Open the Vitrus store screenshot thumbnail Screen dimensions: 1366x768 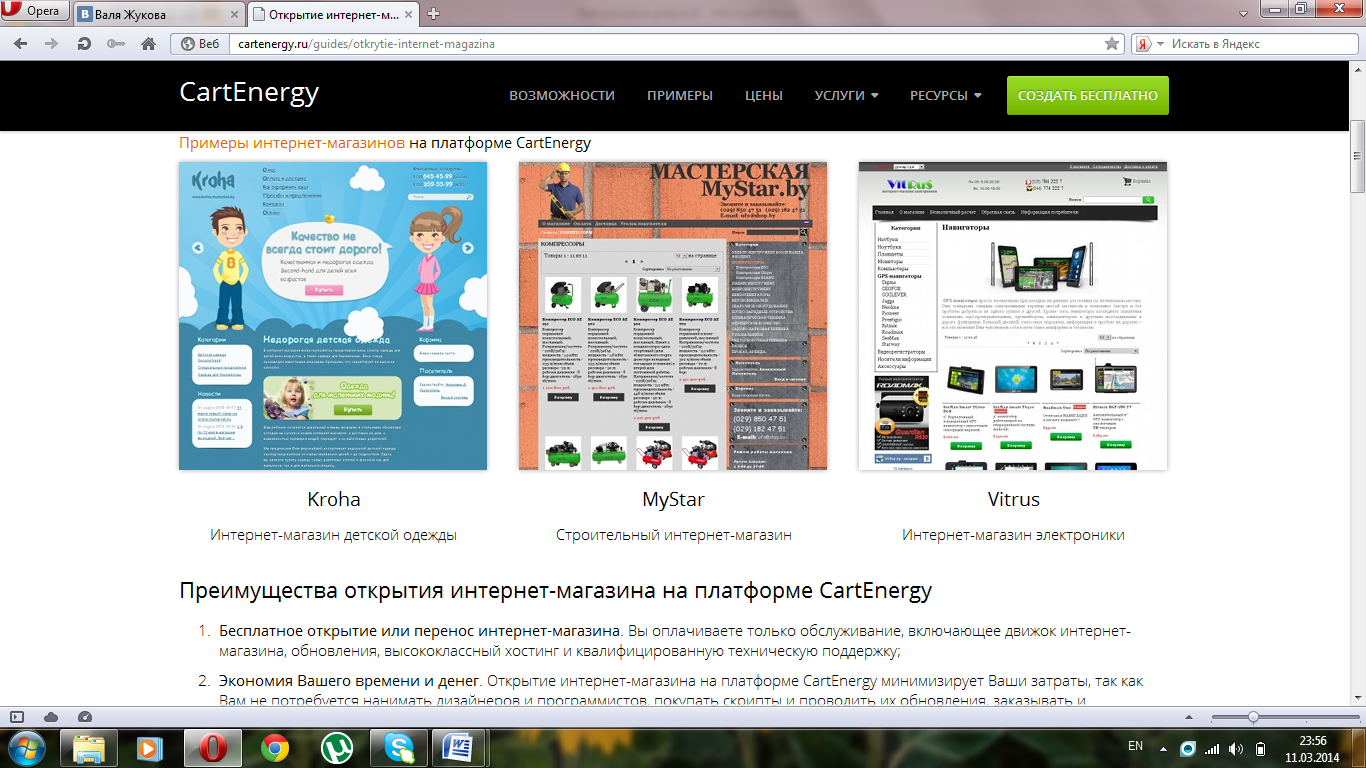(x=1013, y=316)
